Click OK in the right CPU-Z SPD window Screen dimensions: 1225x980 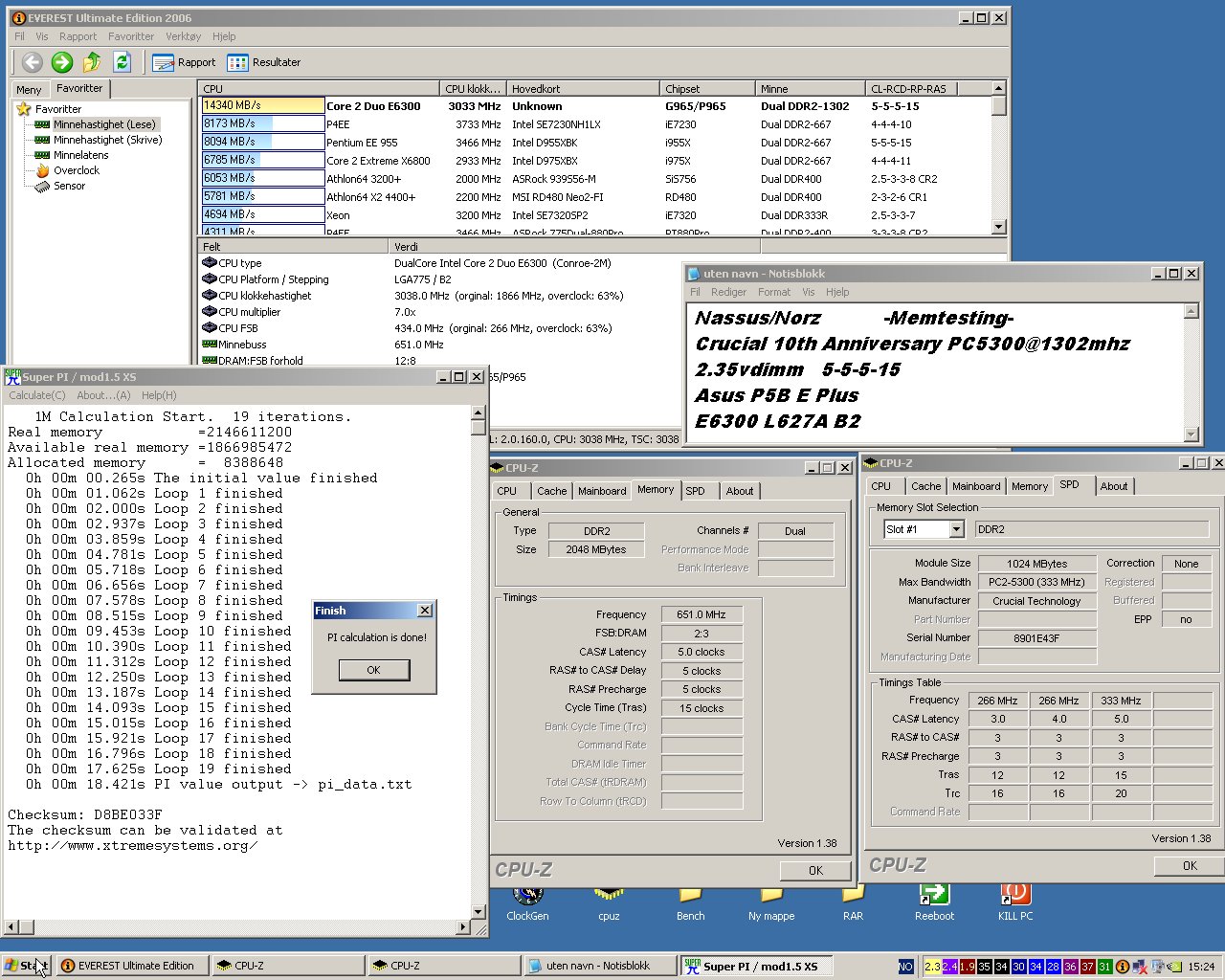point(1190,865)
